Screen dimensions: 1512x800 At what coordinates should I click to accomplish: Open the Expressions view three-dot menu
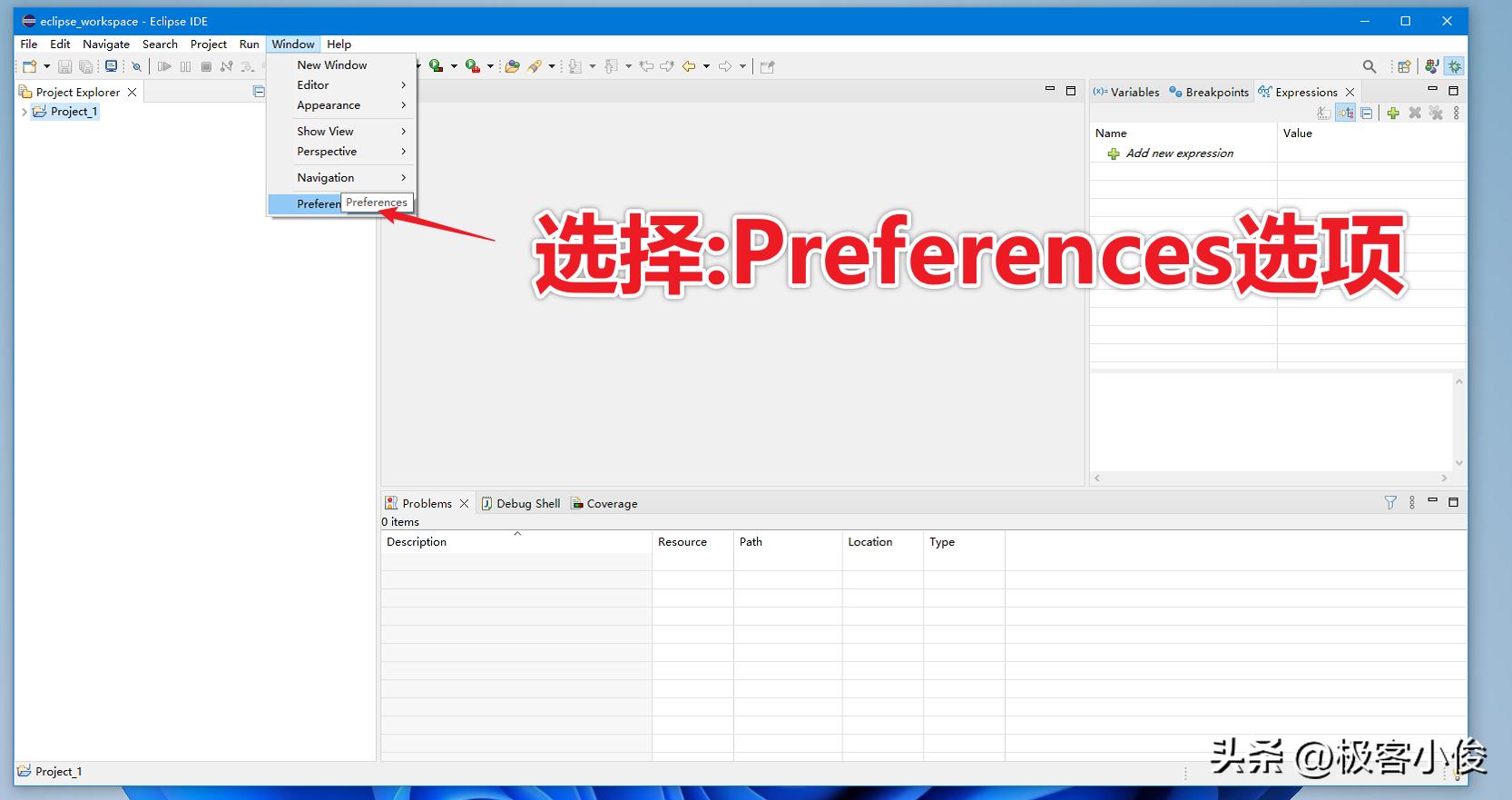1457,114
